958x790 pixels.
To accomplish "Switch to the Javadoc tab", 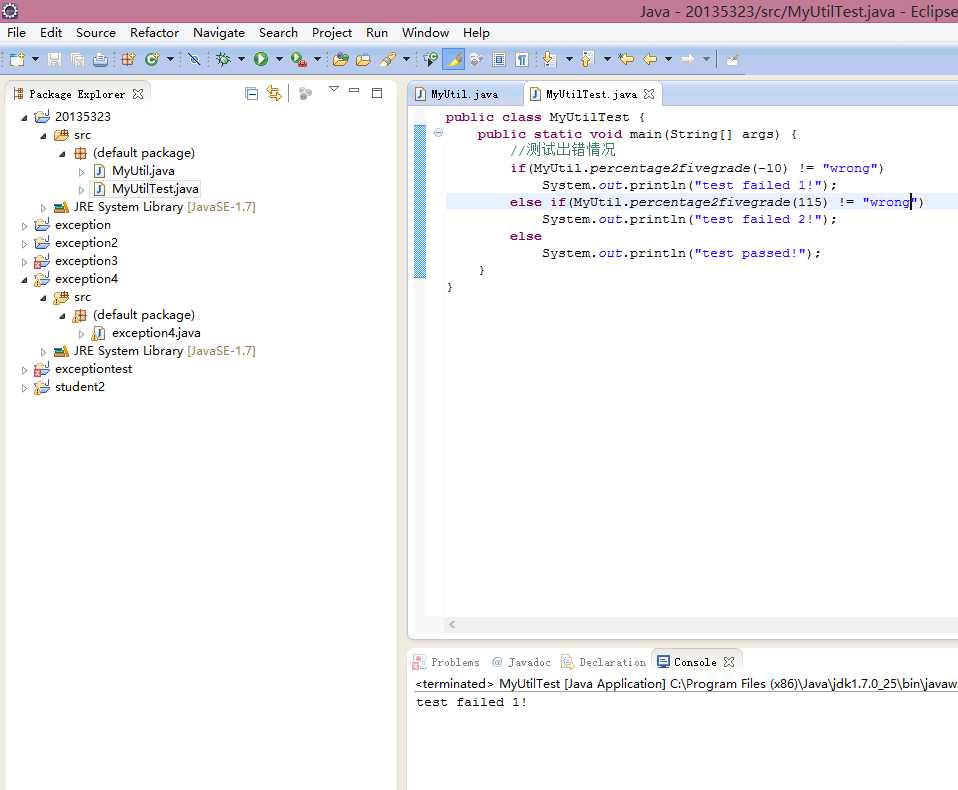I will [521, 662].
